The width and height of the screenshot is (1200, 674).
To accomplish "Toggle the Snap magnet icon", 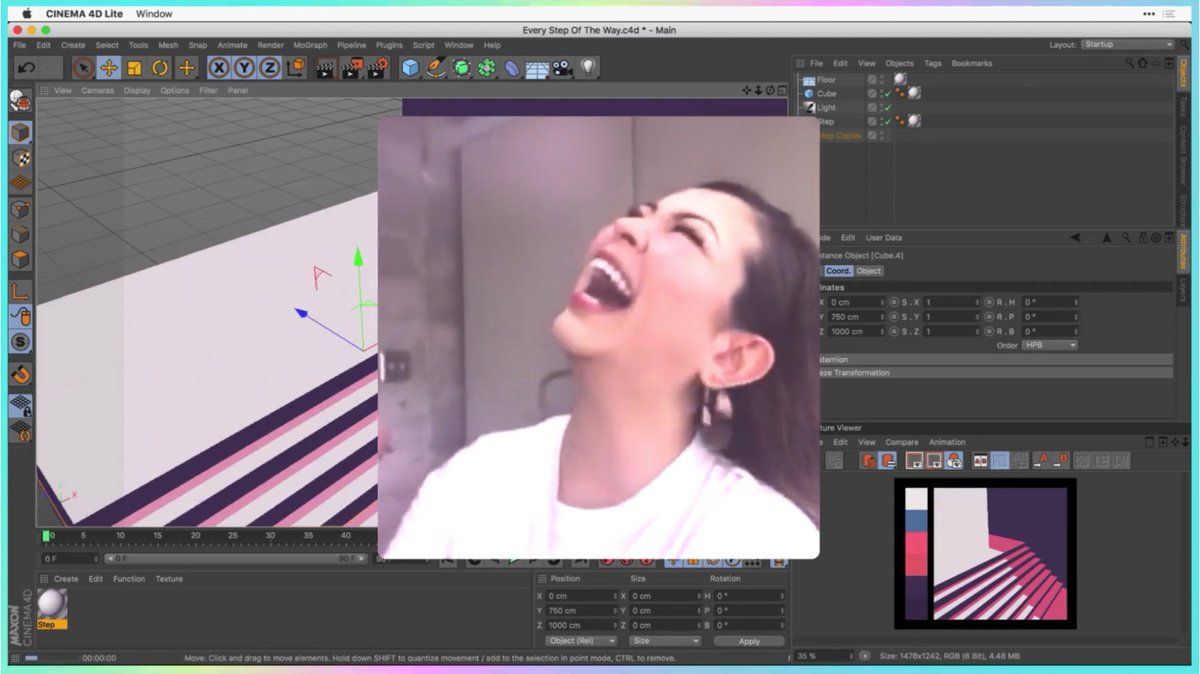I will tap(20, 374).
